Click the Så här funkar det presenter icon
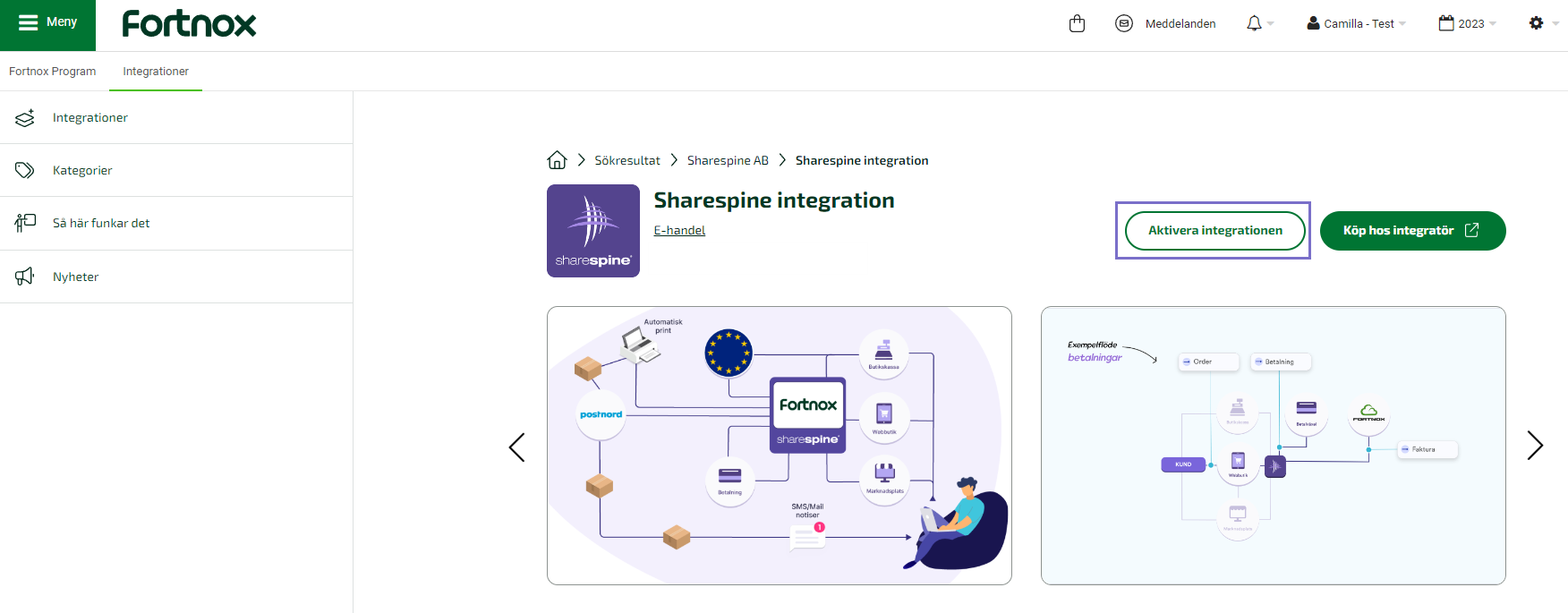 (x=25, y=223)
